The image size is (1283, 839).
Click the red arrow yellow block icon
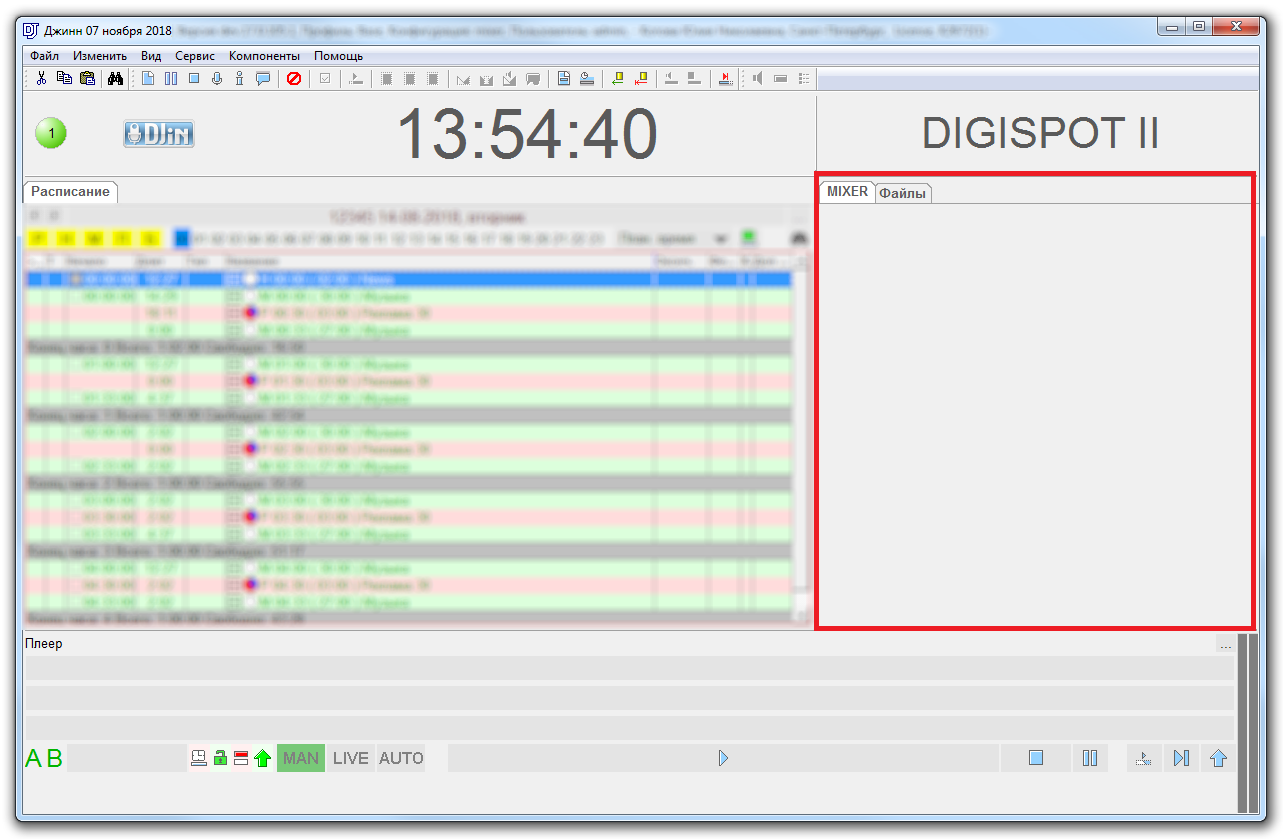tap(641, 78)
